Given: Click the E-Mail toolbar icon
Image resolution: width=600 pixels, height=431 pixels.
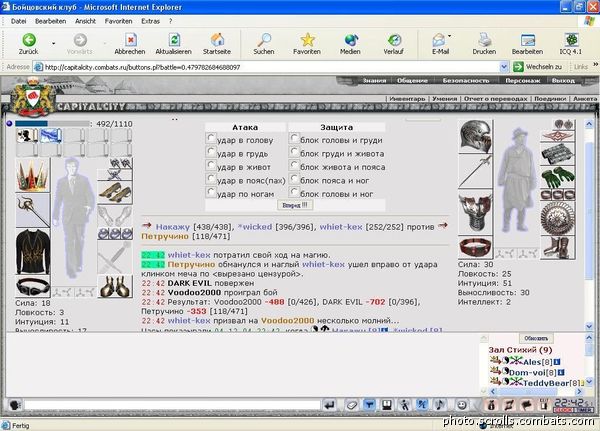Looking at the screenshot, I should point(439,39).
